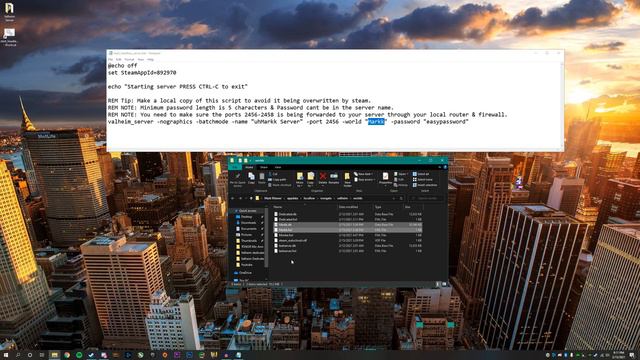The image size is (640, 360).
Task: Click the LocalLow breadcrumb in the address bar
Action: pos(309,198)
